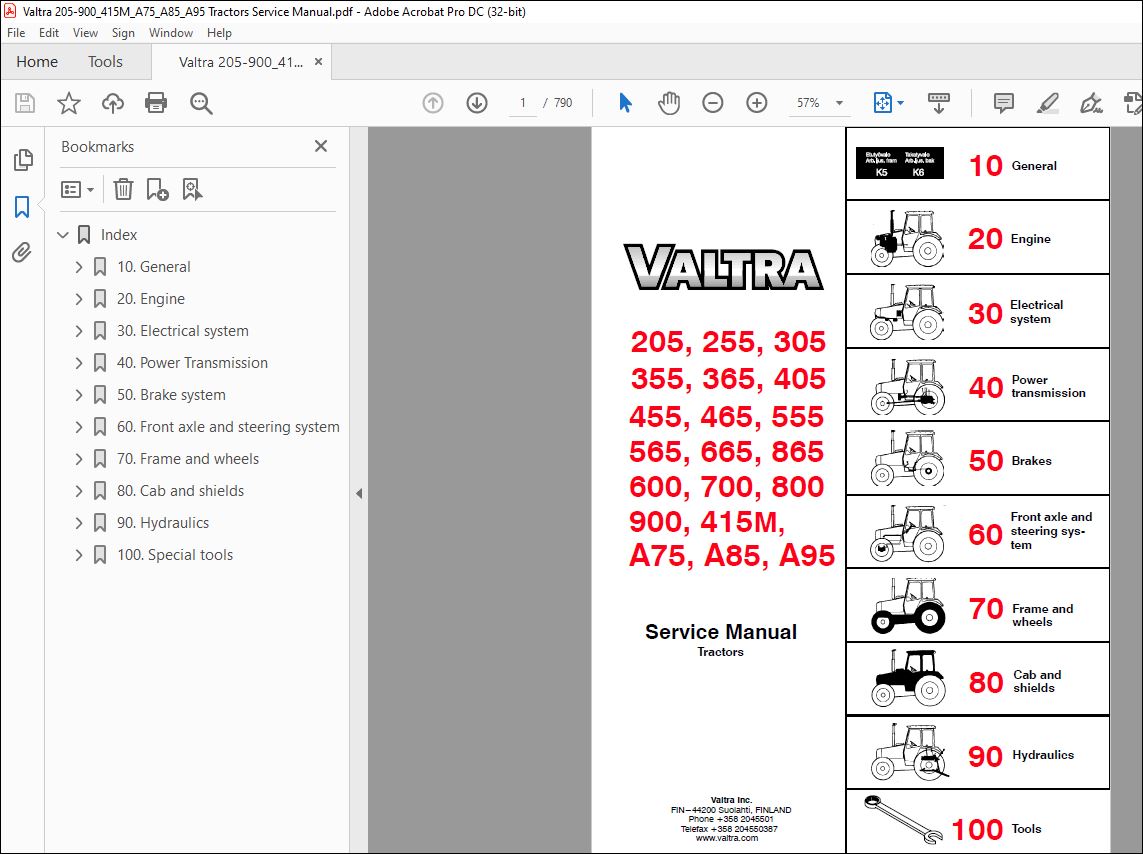Add a new bookmark icon
This screenshot has height=854, width=1143.
click(157, 189)
